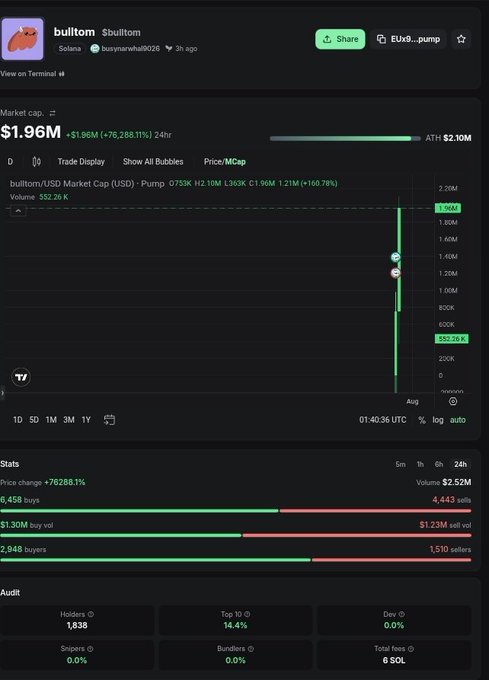
Task: Select the 1D time range
Action: point(17,420)
